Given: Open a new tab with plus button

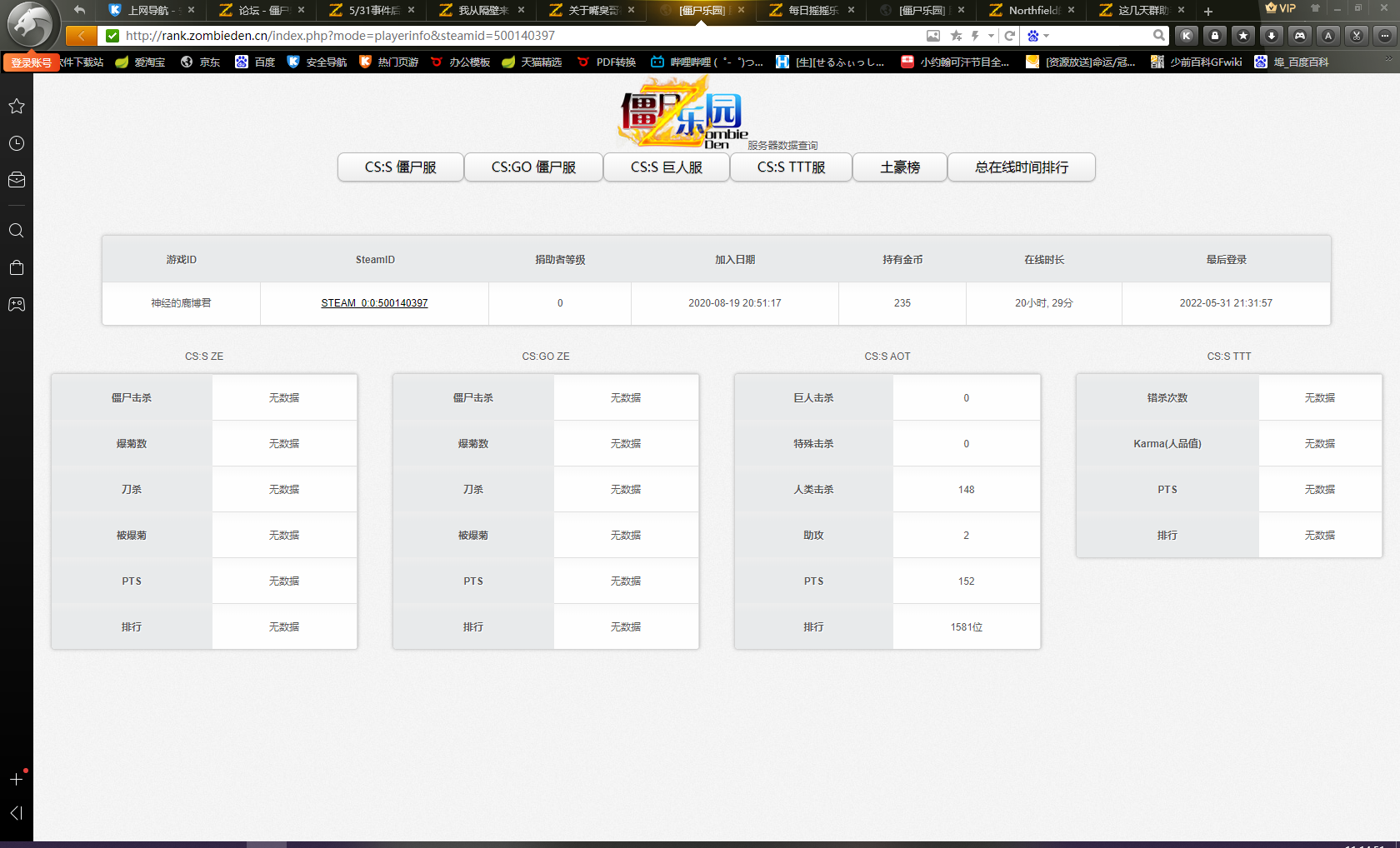Looking at the screenshot, I should [1208, 11].
